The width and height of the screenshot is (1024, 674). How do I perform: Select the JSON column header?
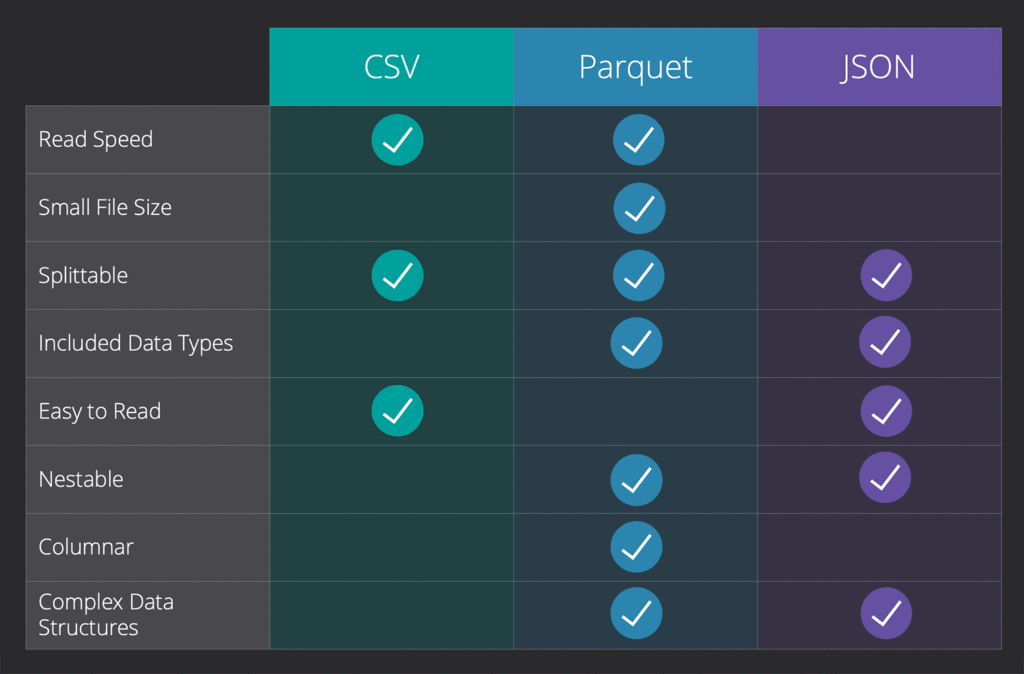(879, 67)
